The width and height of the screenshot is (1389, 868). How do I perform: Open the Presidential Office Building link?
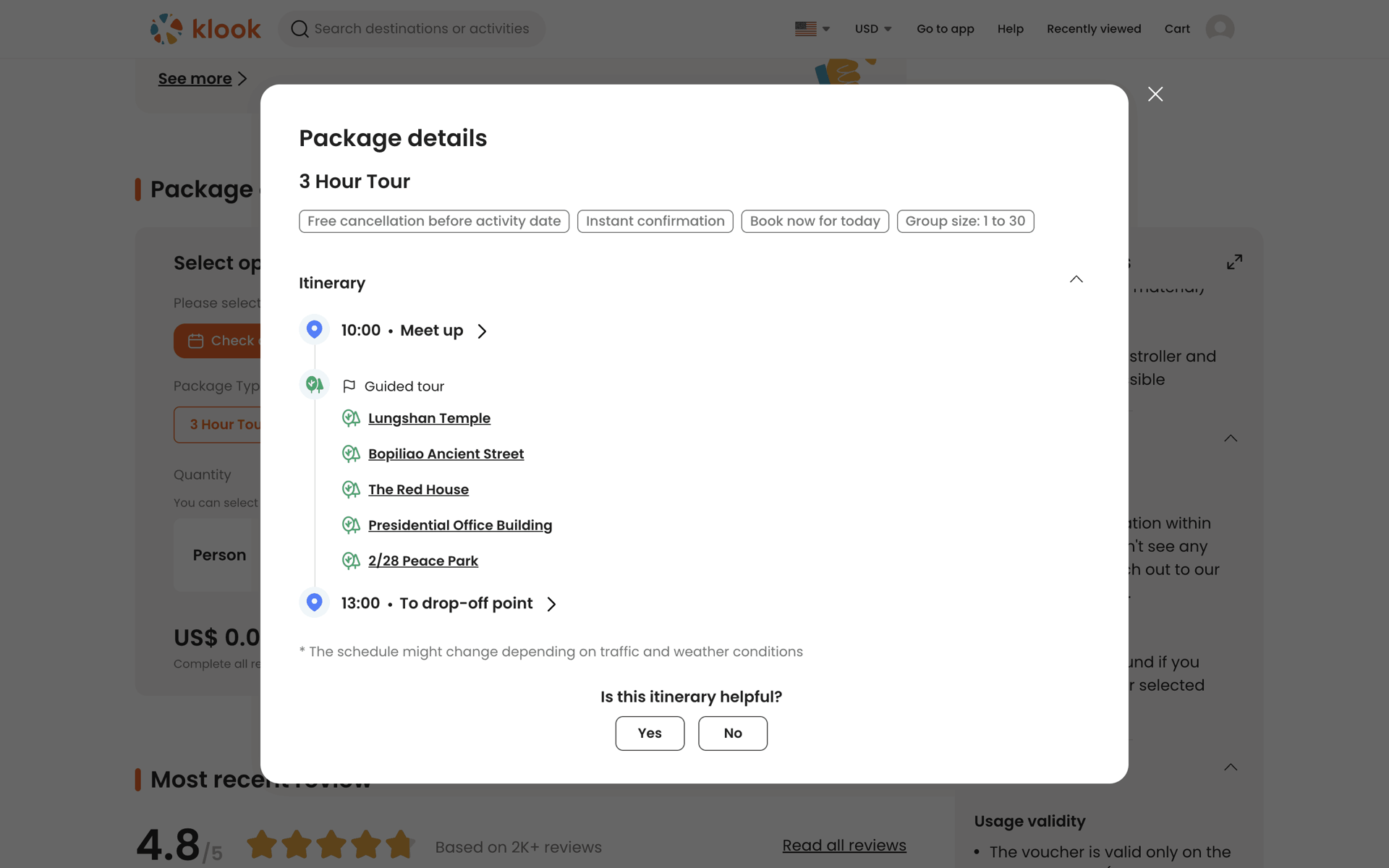pyautogui.click(x=460, y=525)
